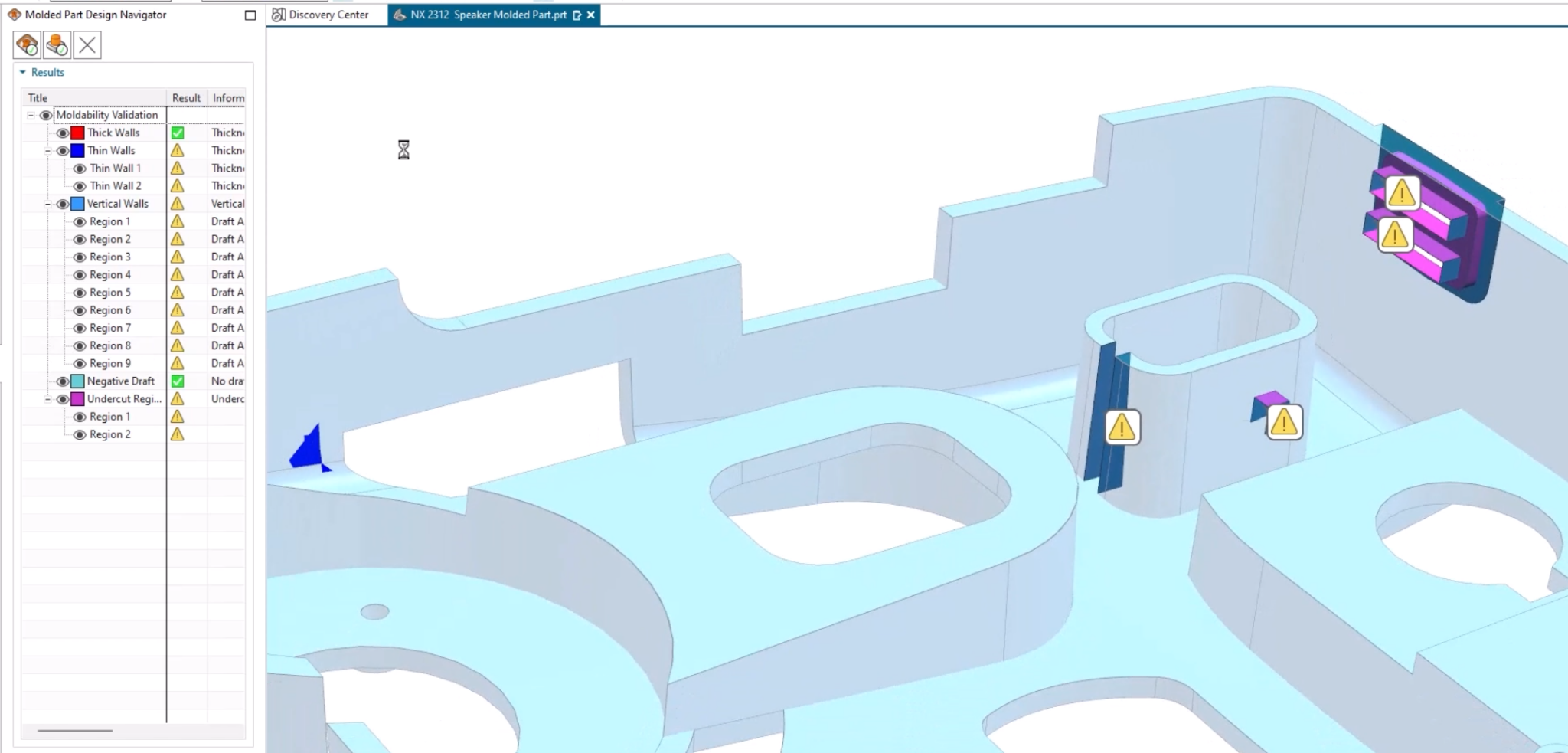Click the X icon in navigator toolbar
Viewport: 1568px width, 753px height.
coord(87,45)
